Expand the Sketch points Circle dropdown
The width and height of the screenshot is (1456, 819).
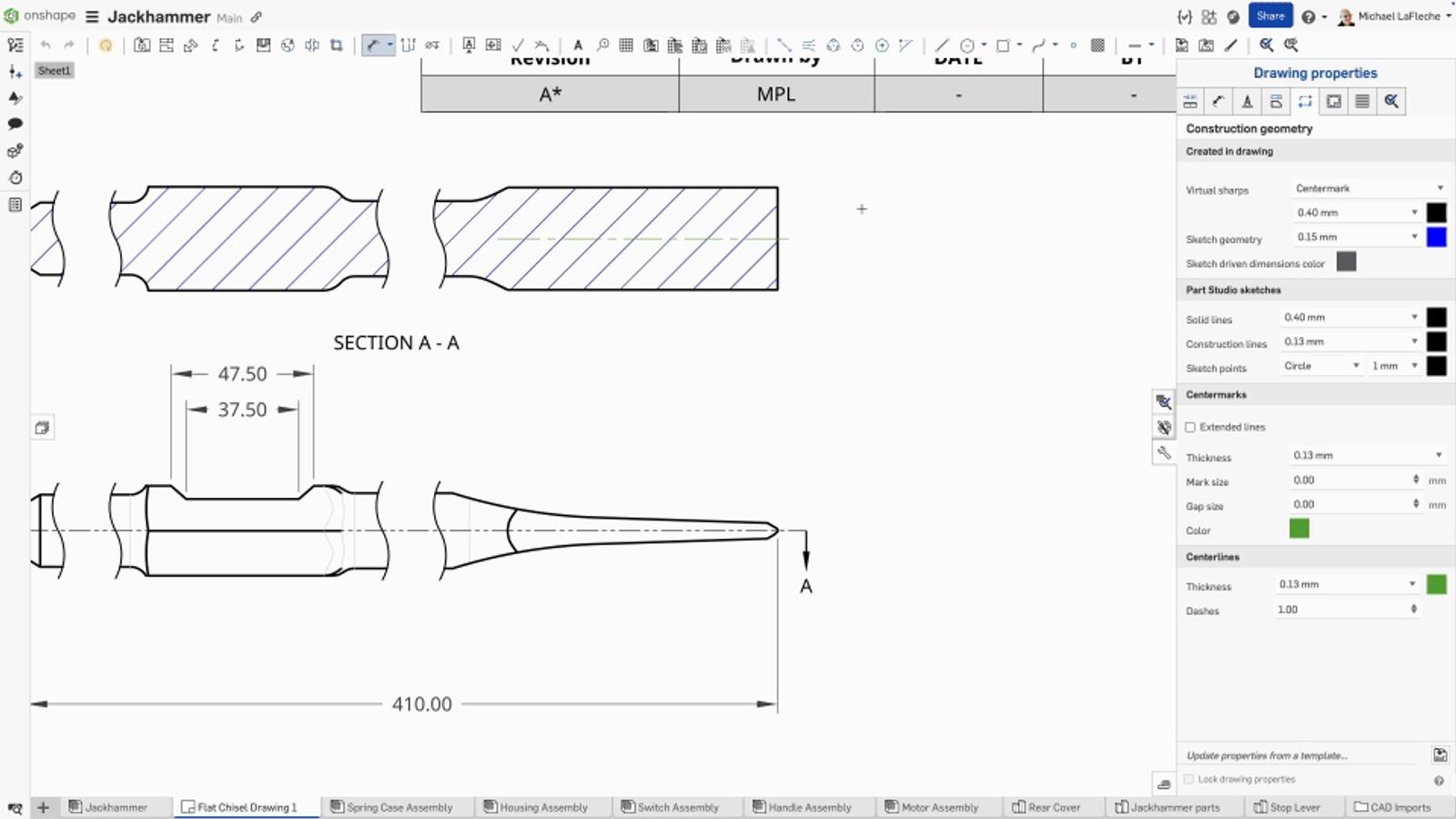1321,366
